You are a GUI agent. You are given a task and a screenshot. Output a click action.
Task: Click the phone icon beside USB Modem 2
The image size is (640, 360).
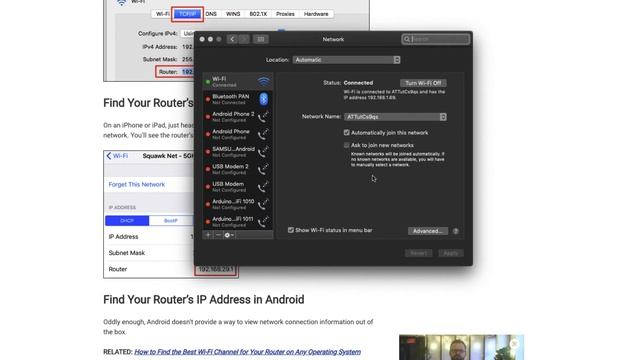(x=264, y=169)
